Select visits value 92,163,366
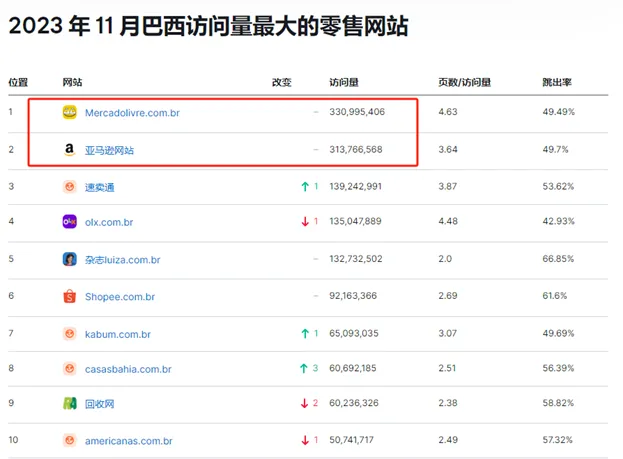623x459 pixels. click(x=353, y=296)
